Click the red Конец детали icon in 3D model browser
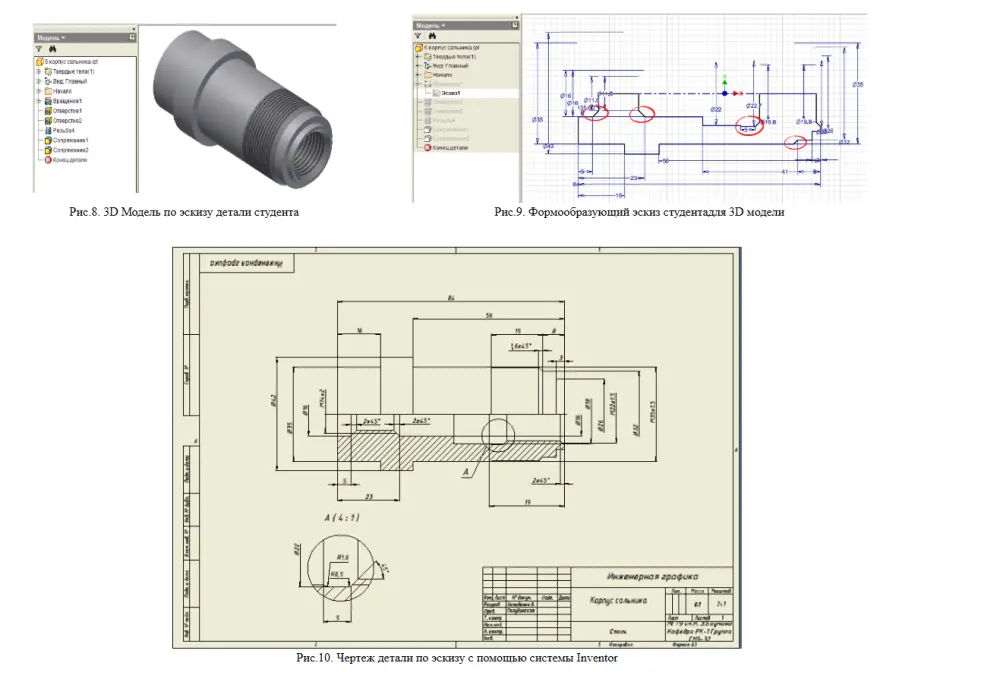This screenshot has height=682, width=1000. click(48, 159)
